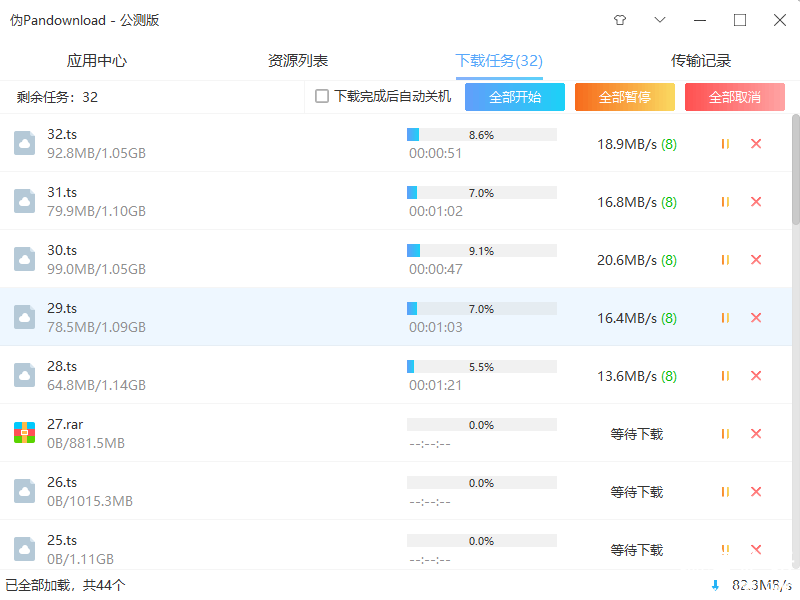The height and width of the screenshot is (600, 800).
Task: Select the file name 31.ts
Action: click(x=62, y=192)
